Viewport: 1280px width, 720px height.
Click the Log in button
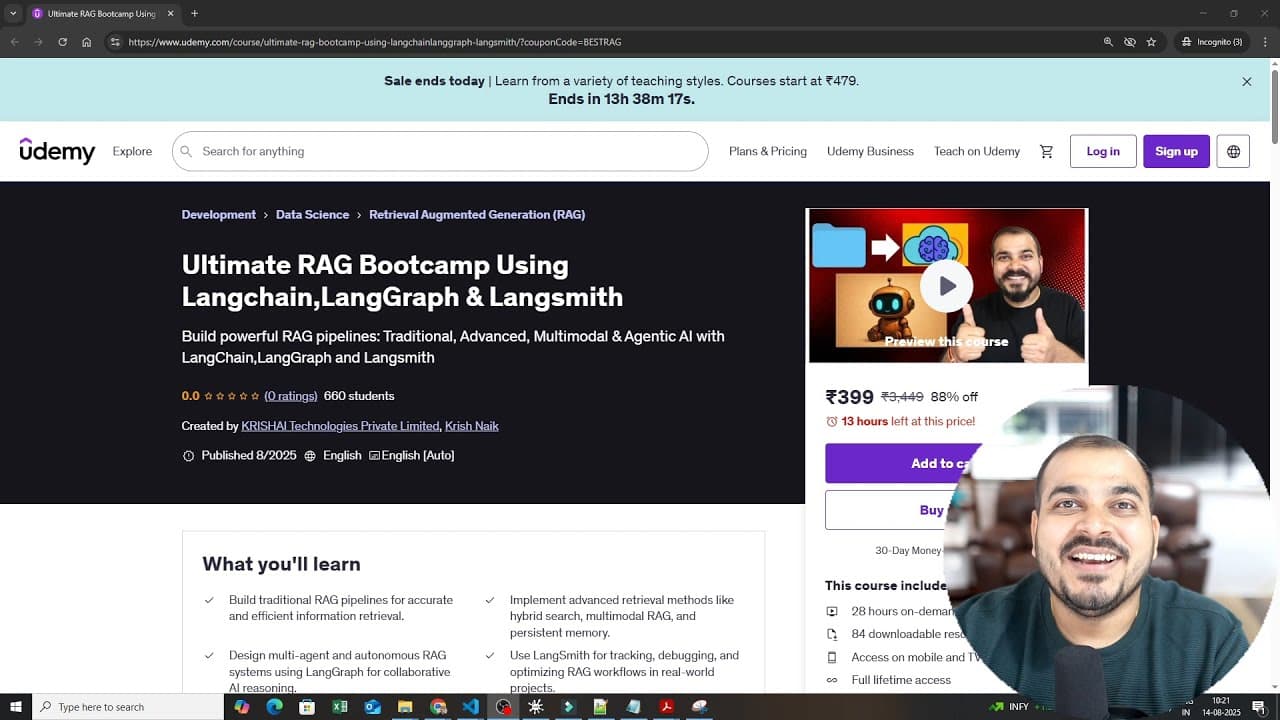pyautogui.click(x=1103, y=151)
